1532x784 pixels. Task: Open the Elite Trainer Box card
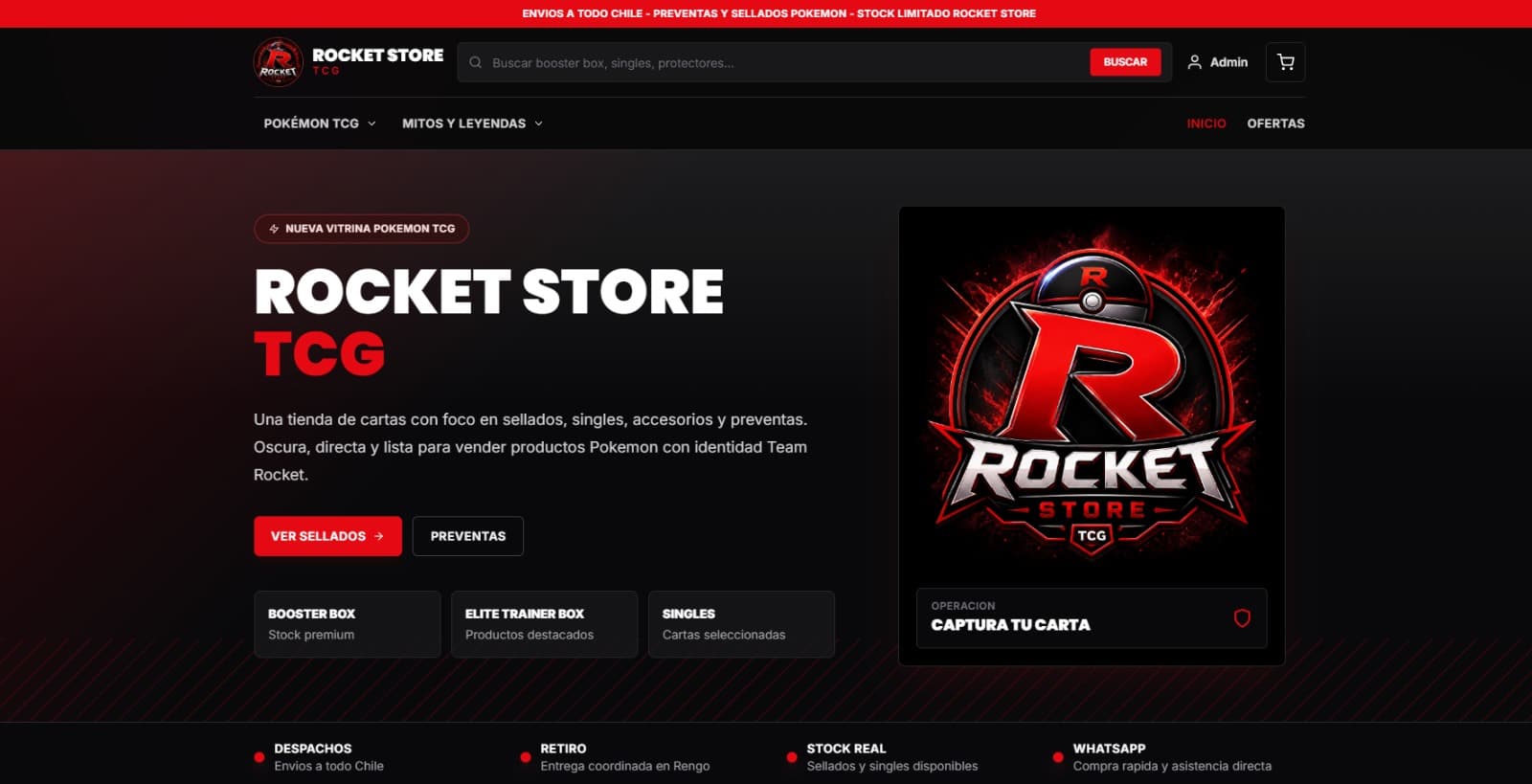(545, 624)
